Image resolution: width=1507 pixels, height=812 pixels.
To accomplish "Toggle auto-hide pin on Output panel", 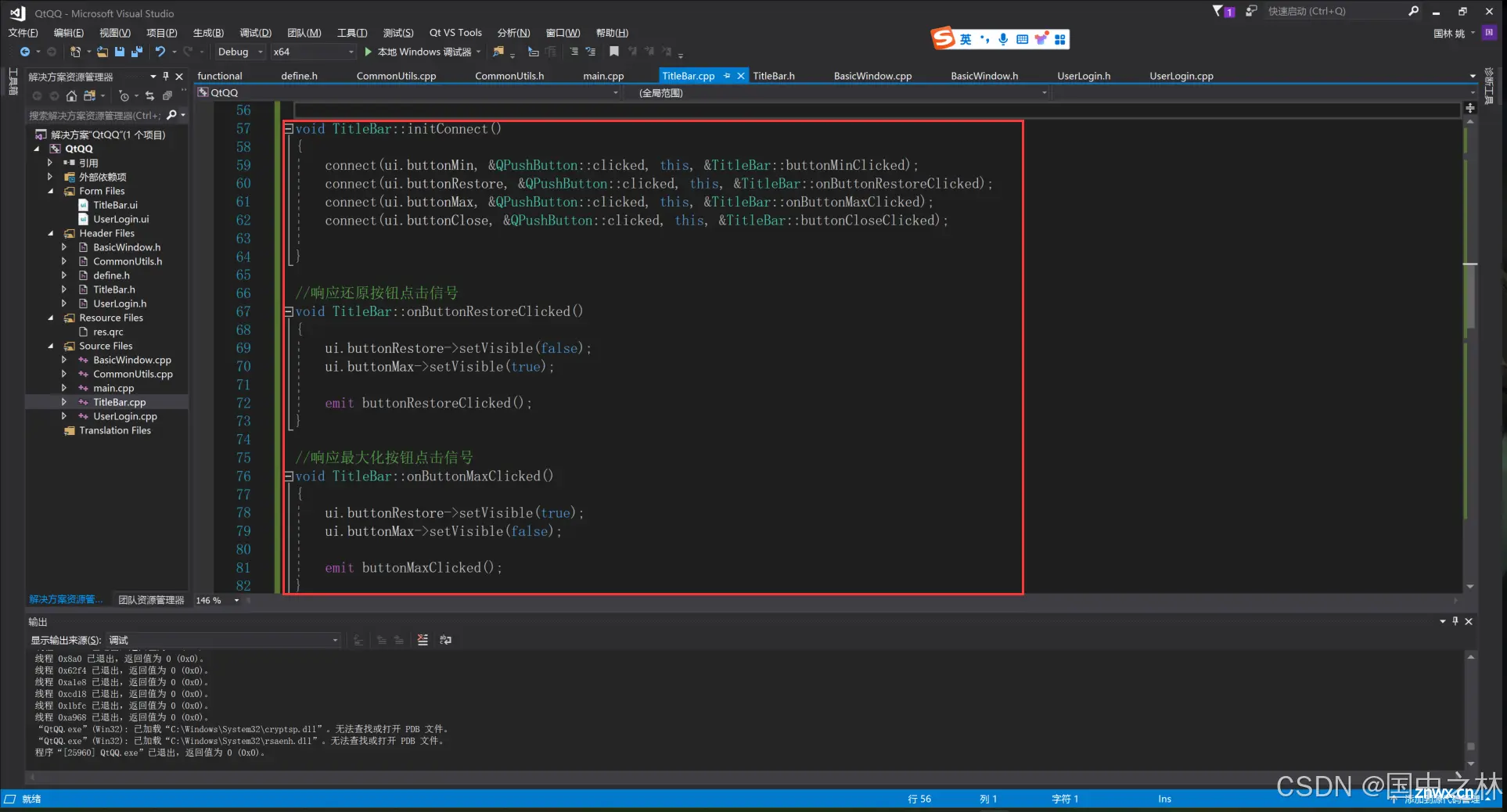I will click(1455, 621).
